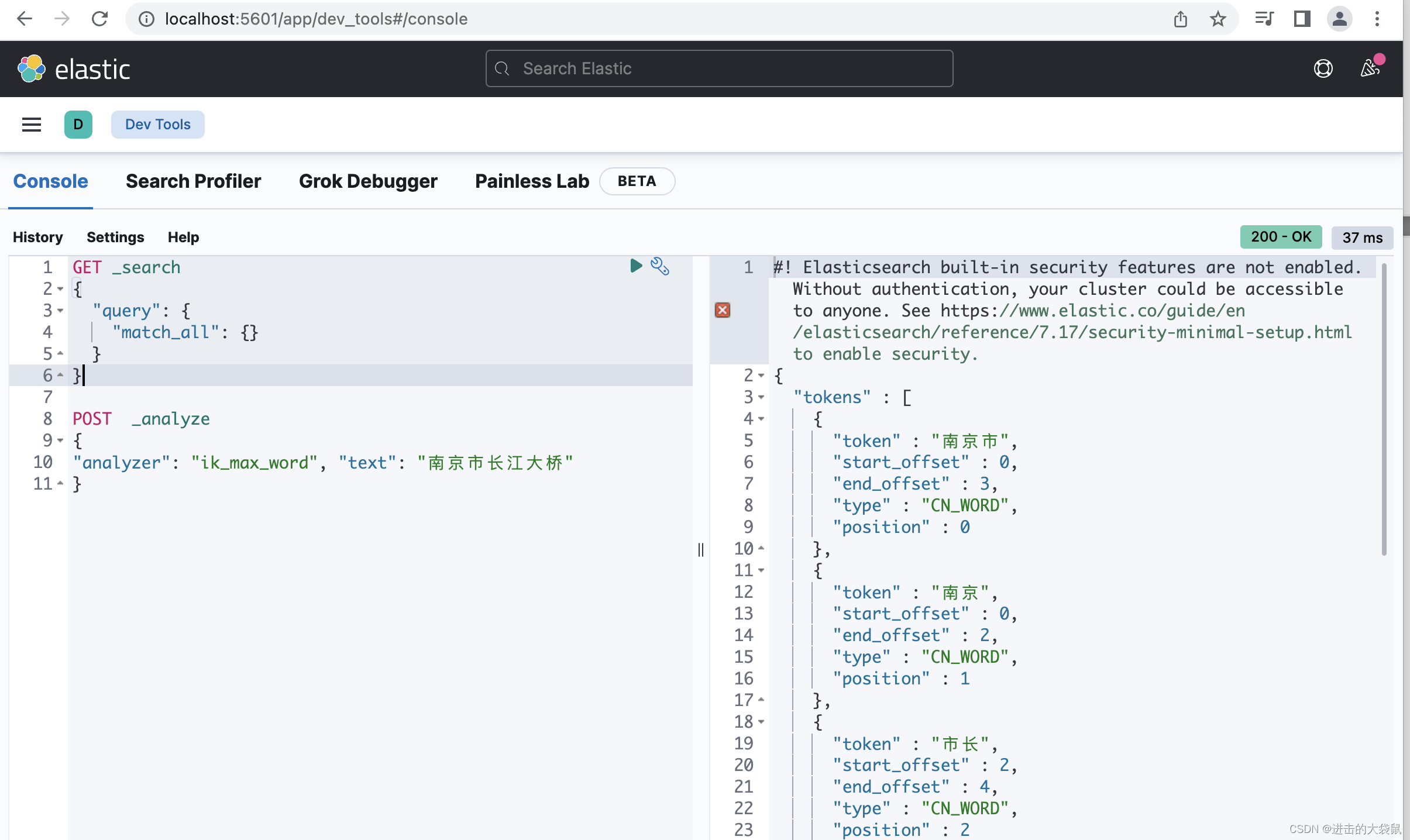Image resolution: width=1410 pixels, height=840 pixels.
Task: Switch to the Search Profiler tab
Action: [194, 181]
